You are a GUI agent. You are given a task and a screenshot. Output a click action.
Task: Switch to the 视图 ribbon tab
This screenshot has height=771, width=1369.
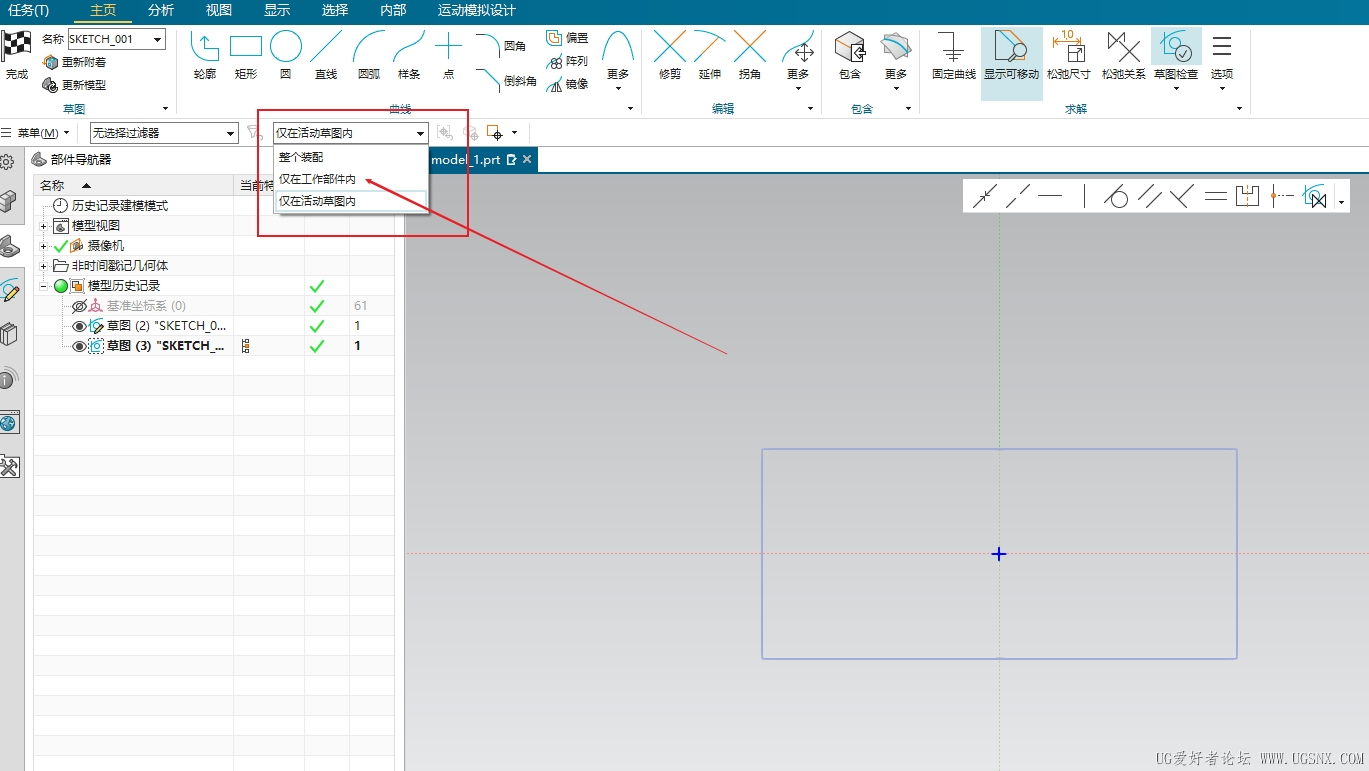click(218, 10)
